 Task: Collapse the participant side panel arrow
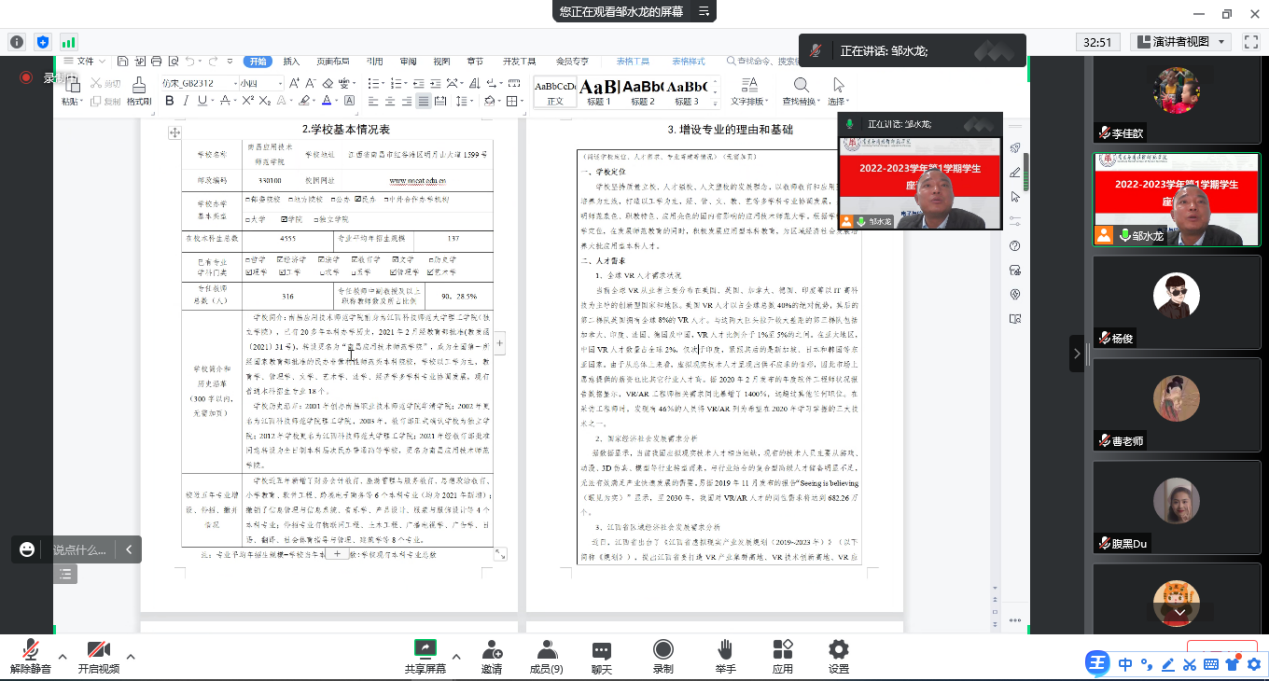click(1077, 353)
